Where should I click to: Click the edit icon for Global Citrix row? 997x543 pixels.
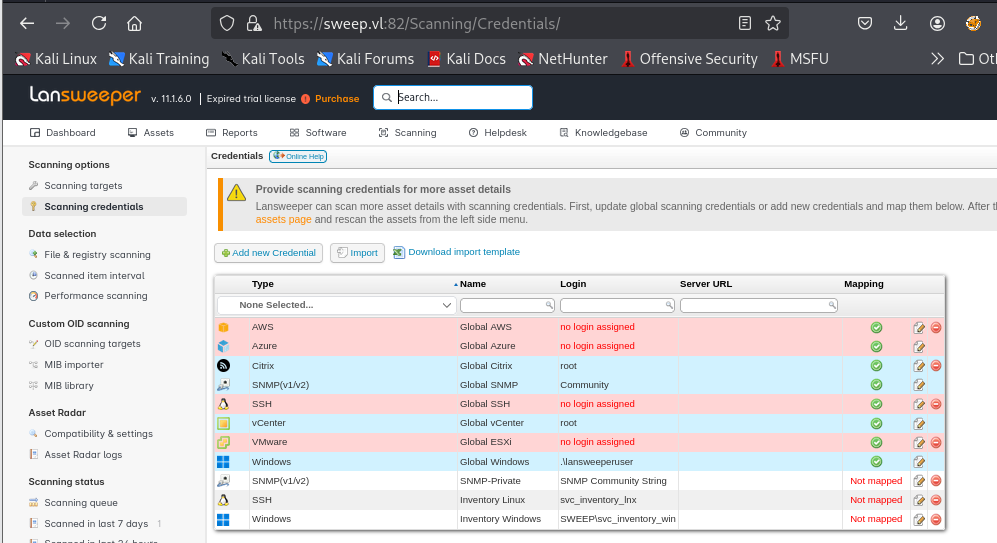[x=919, y=365]
